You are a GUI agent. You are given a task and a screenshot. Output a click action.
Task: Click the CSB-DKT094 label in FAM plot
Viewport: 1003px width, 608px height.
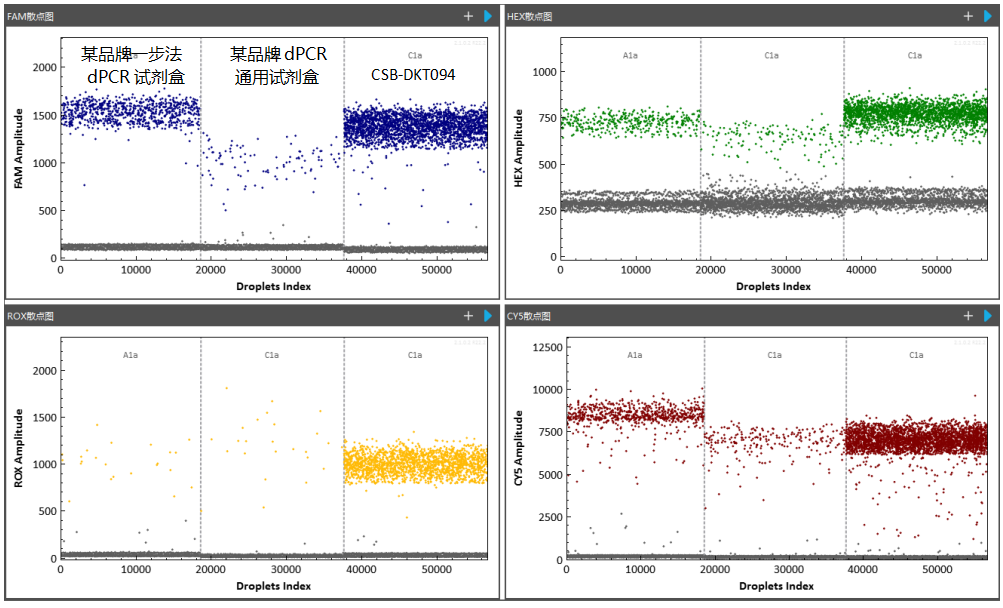click(x=415, y=74)
